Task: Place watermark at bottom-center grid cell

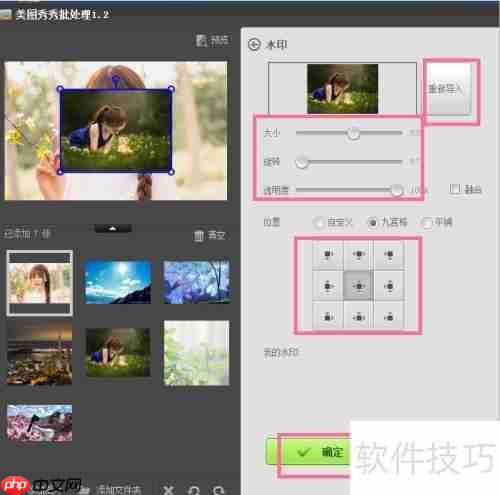Action: tap(358, 316)
